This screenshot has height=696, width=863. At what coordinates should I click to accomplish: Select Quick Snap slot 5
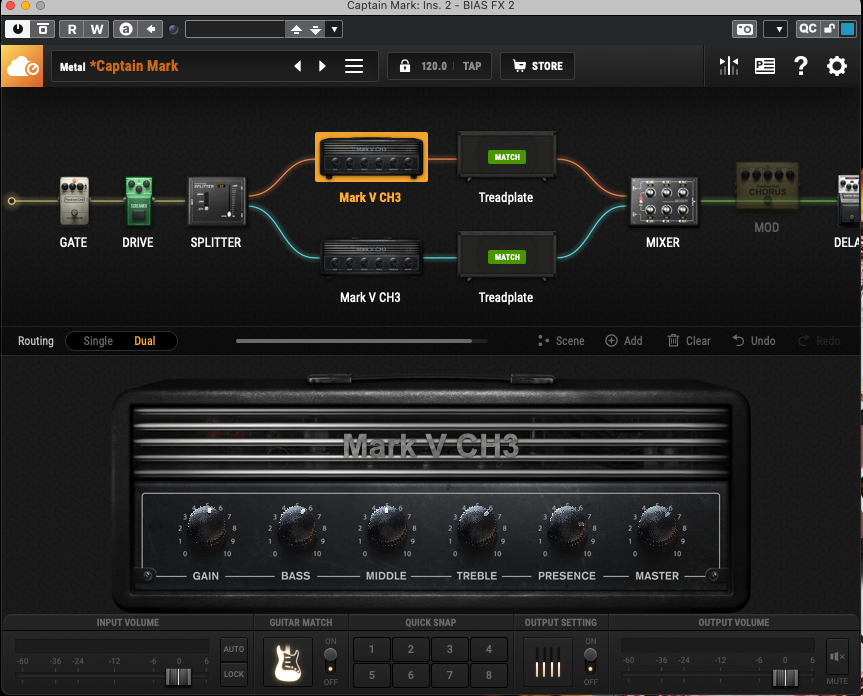(372, 675)
